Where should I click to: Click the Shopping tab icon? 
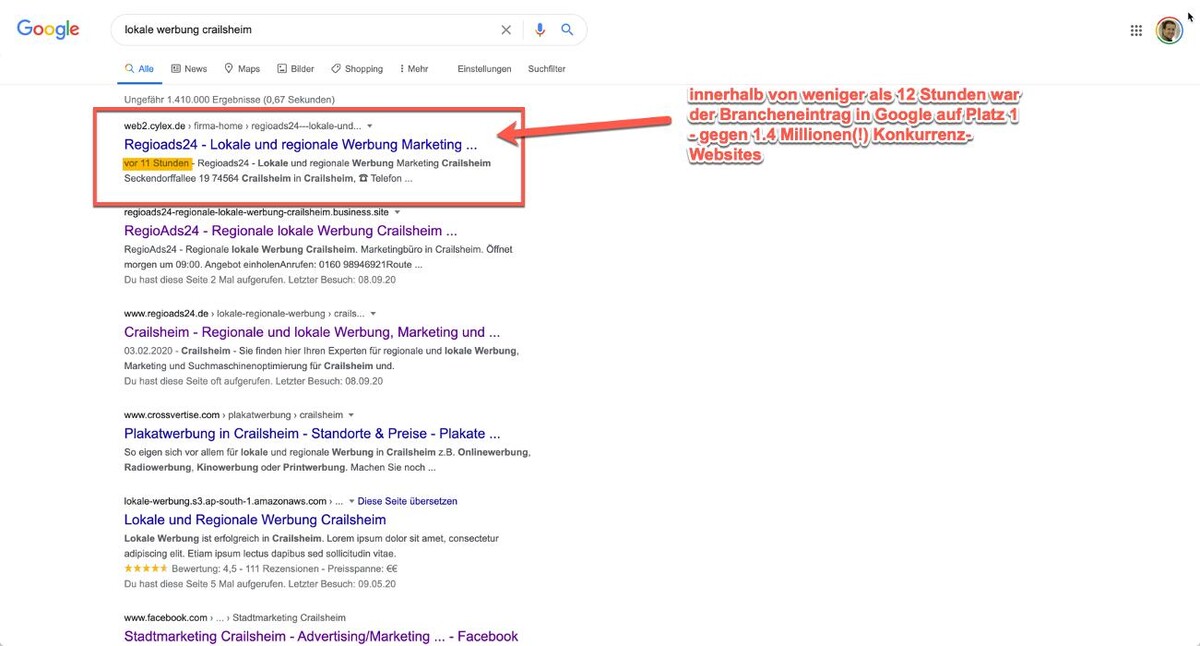tap(335, 68)
